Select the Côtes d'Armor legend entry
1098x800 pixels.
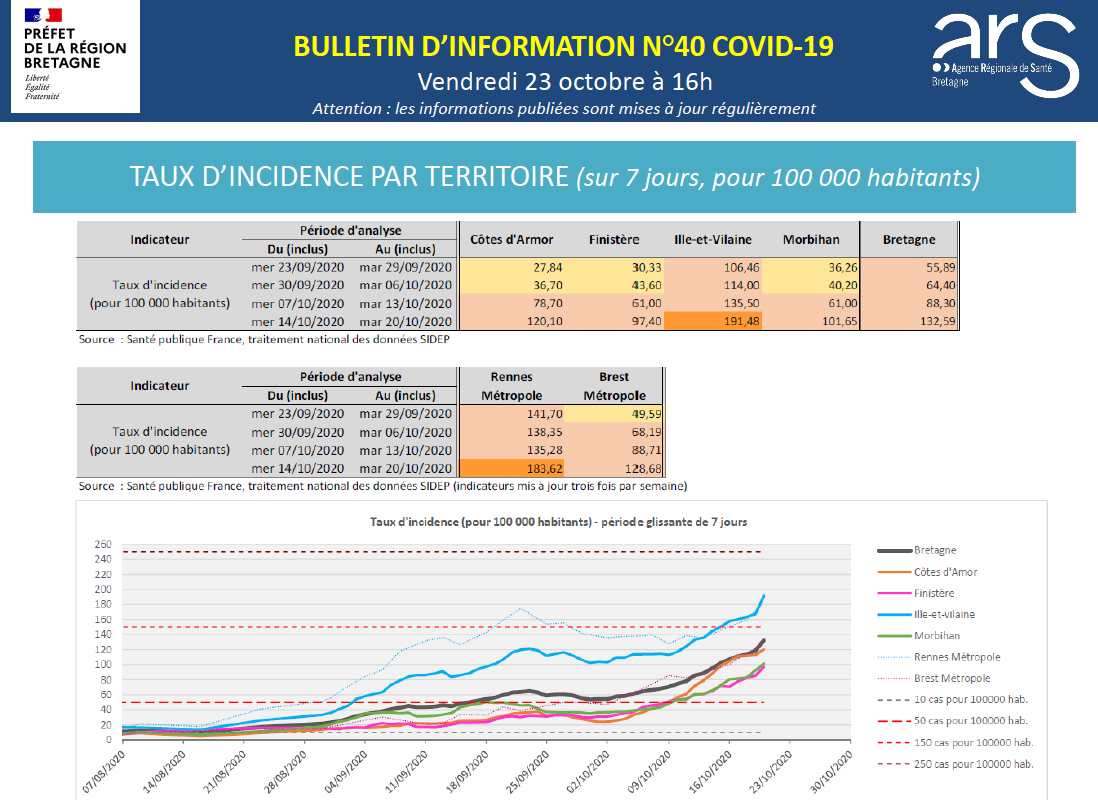click(927, 572)
